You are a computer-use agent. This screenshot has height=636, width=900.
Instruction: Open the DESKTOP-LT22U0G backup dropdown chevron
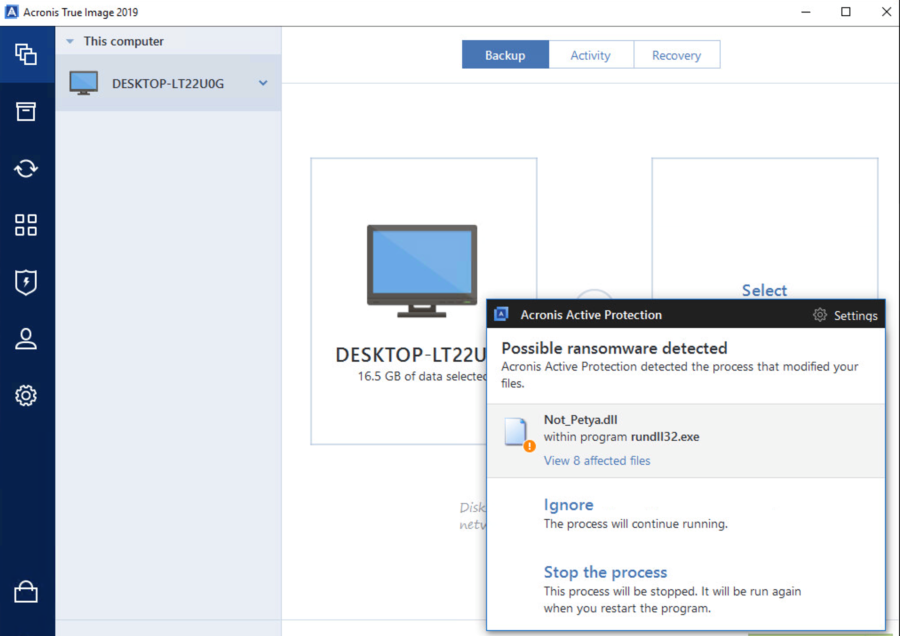[263, 83]
